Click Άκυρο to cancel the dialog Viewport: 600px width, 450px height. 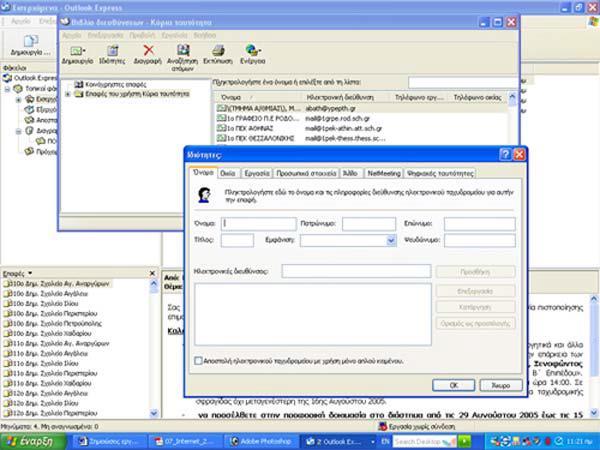pyautogui.click(x=501, y=385)
